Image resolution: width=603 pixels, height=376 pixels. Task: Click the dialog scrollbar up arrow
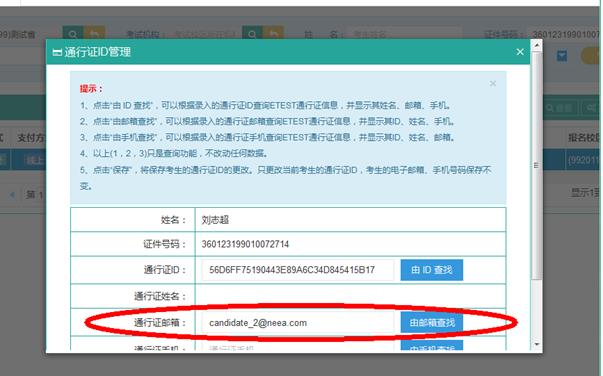[x=537, y=45]
